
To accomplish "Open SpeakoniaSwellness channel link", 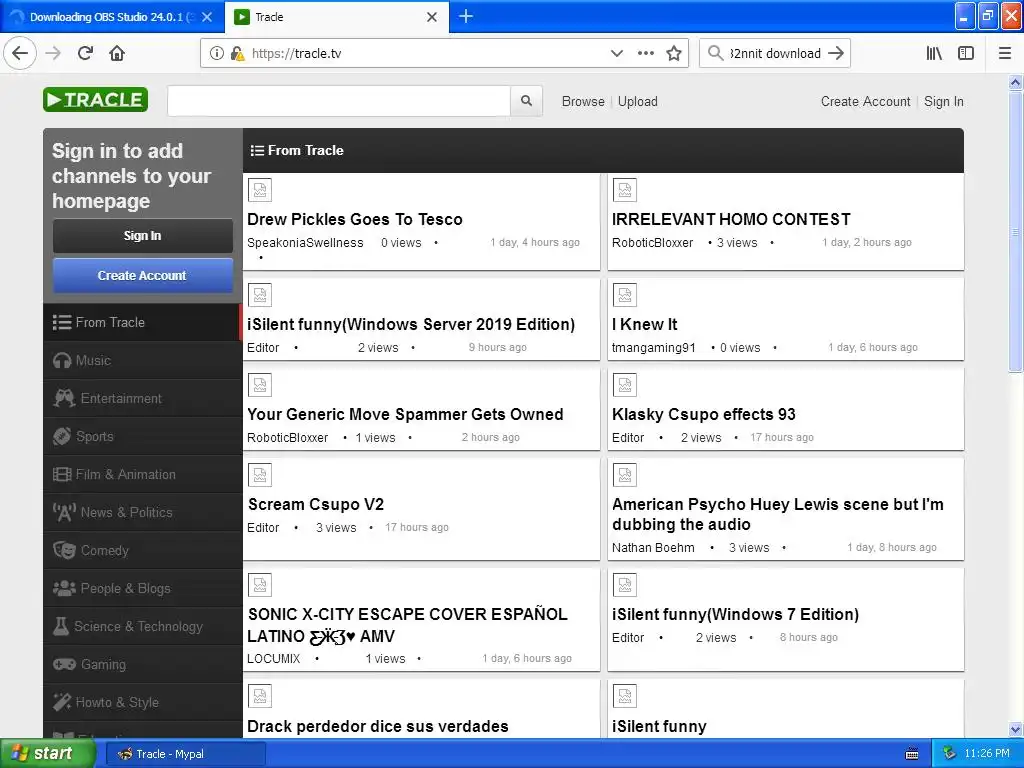I will (305, 243).
